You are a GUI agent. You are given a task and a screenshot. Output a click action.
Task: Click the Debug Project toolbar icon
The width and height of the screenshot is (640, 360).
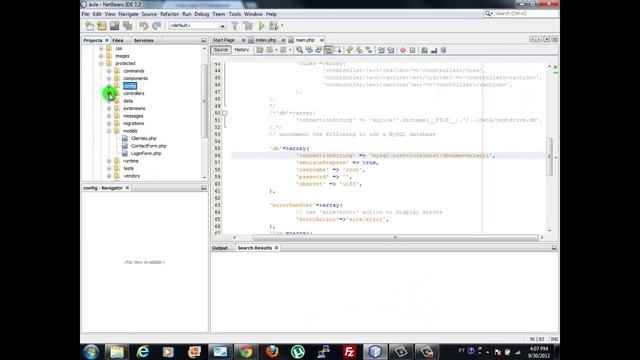point(273,26)
